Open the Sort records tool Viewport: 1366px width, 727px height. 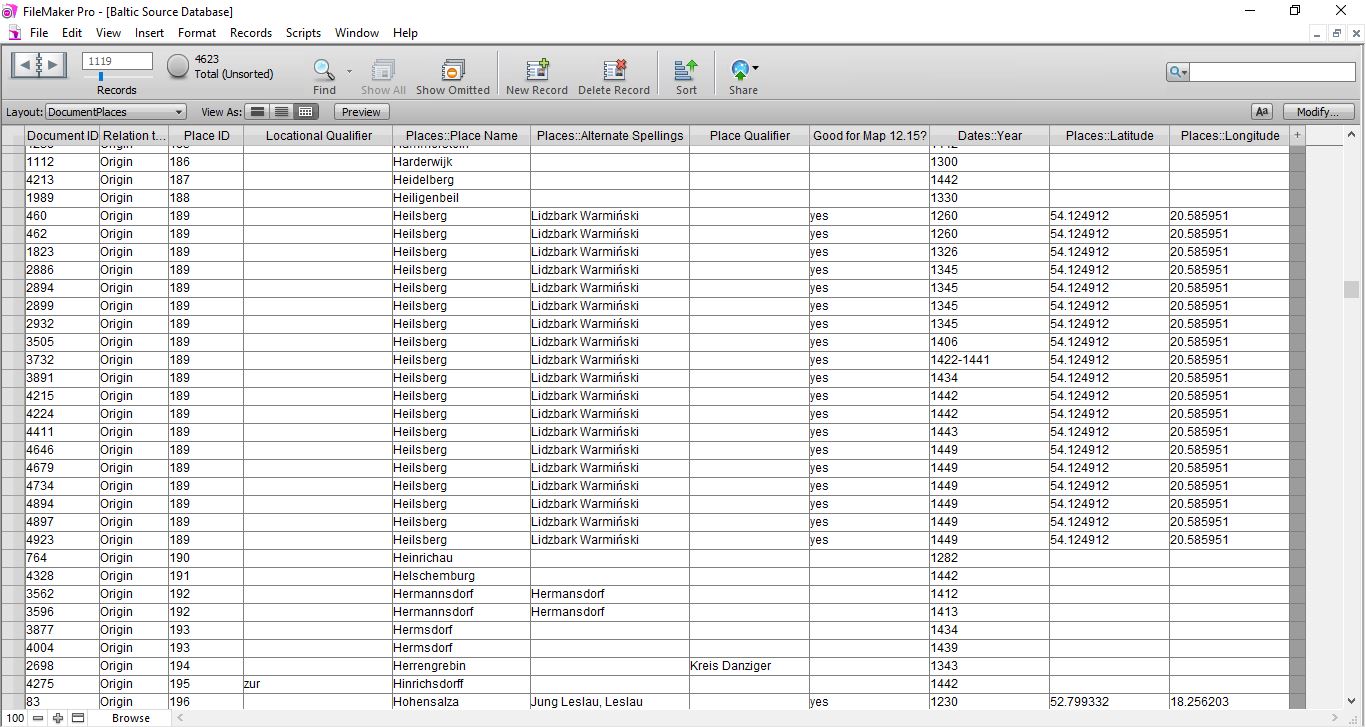point(686,69)
